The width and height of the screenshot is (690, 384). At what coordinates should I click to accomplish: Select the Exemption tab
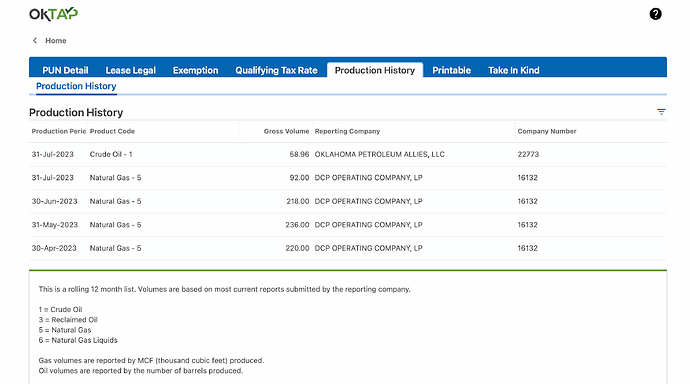click(x=195, y=70)
